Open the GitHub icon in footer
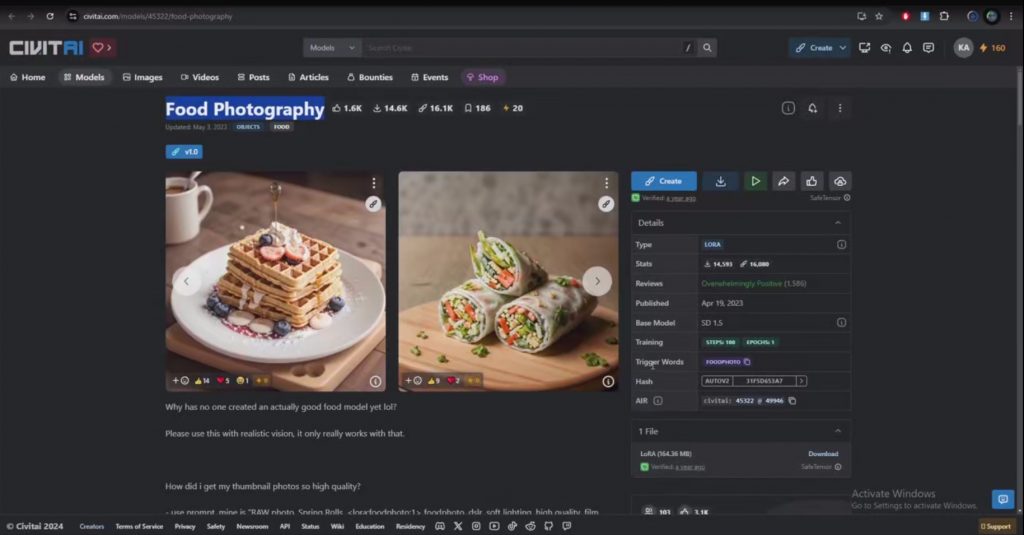The height and width of the screenshot is (535, 1024). [549, 527]
